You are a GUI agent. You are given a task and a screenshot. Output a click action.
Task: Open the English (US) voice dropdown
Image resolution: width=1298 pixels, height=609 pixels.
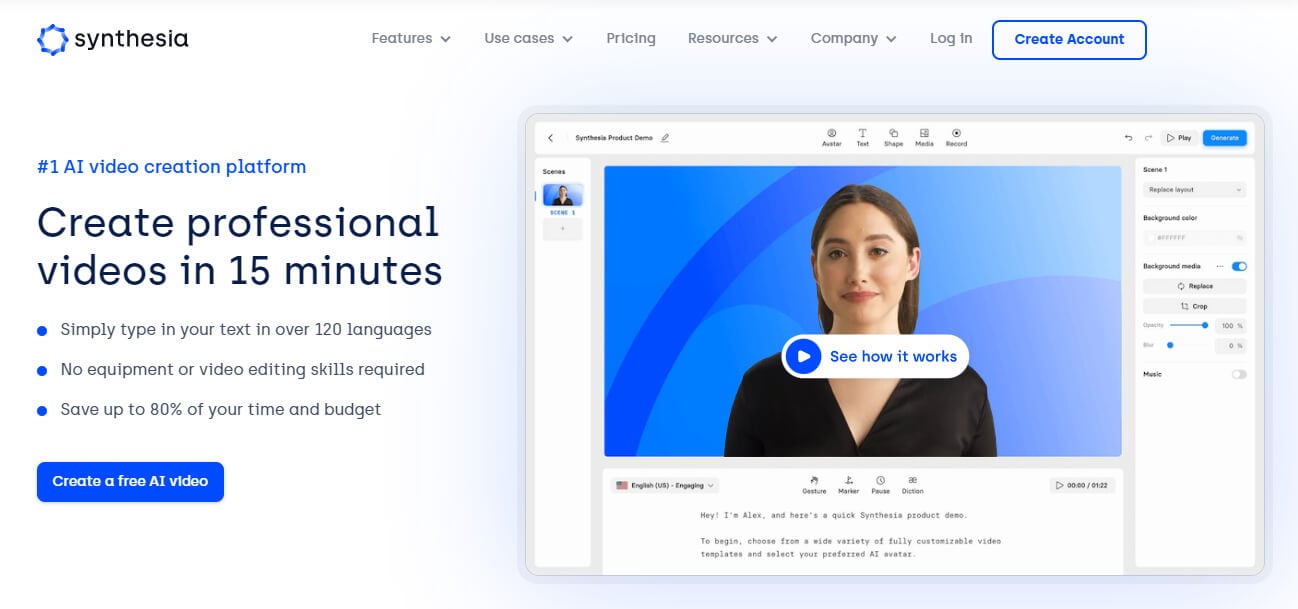664,485
